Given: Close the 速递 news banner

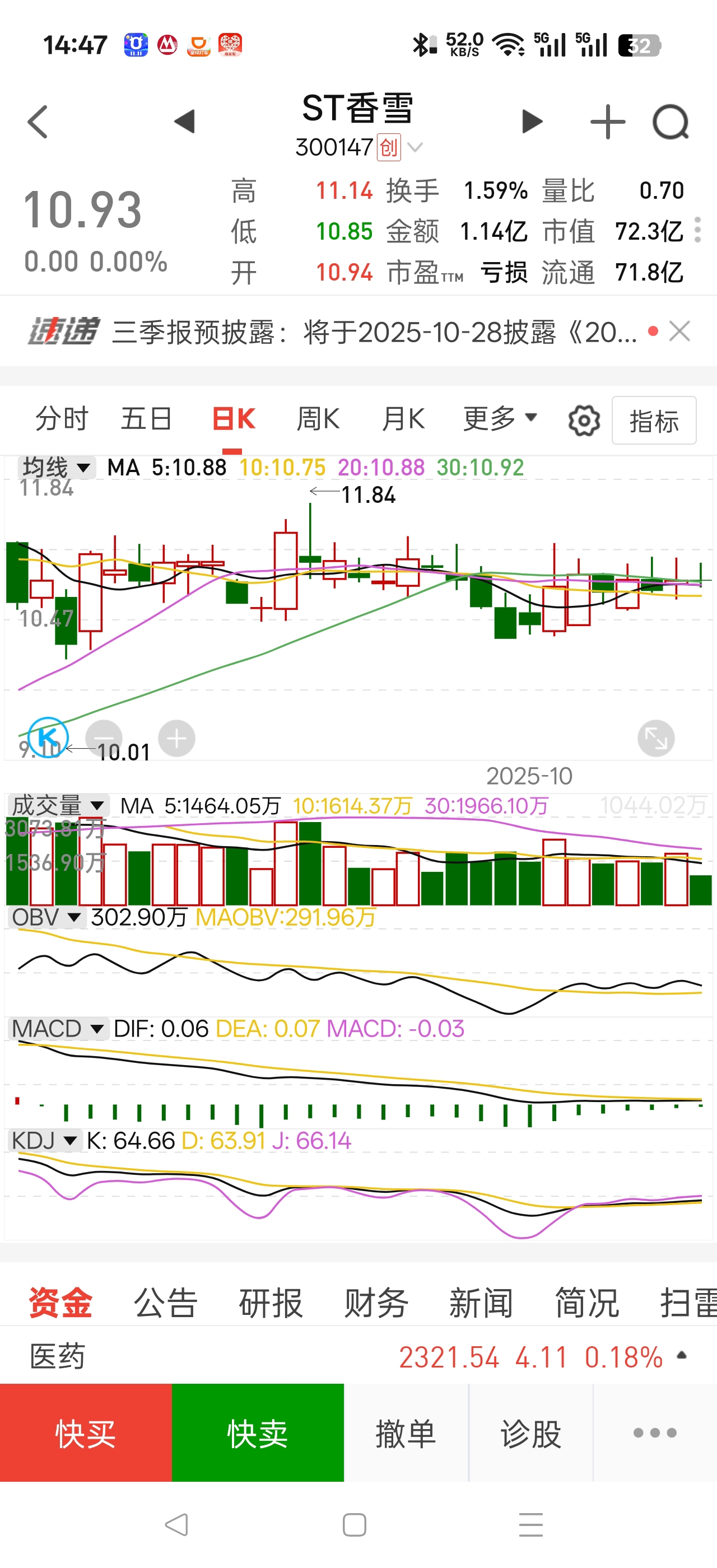Looking at the screenshot, I should coord(679,332).
